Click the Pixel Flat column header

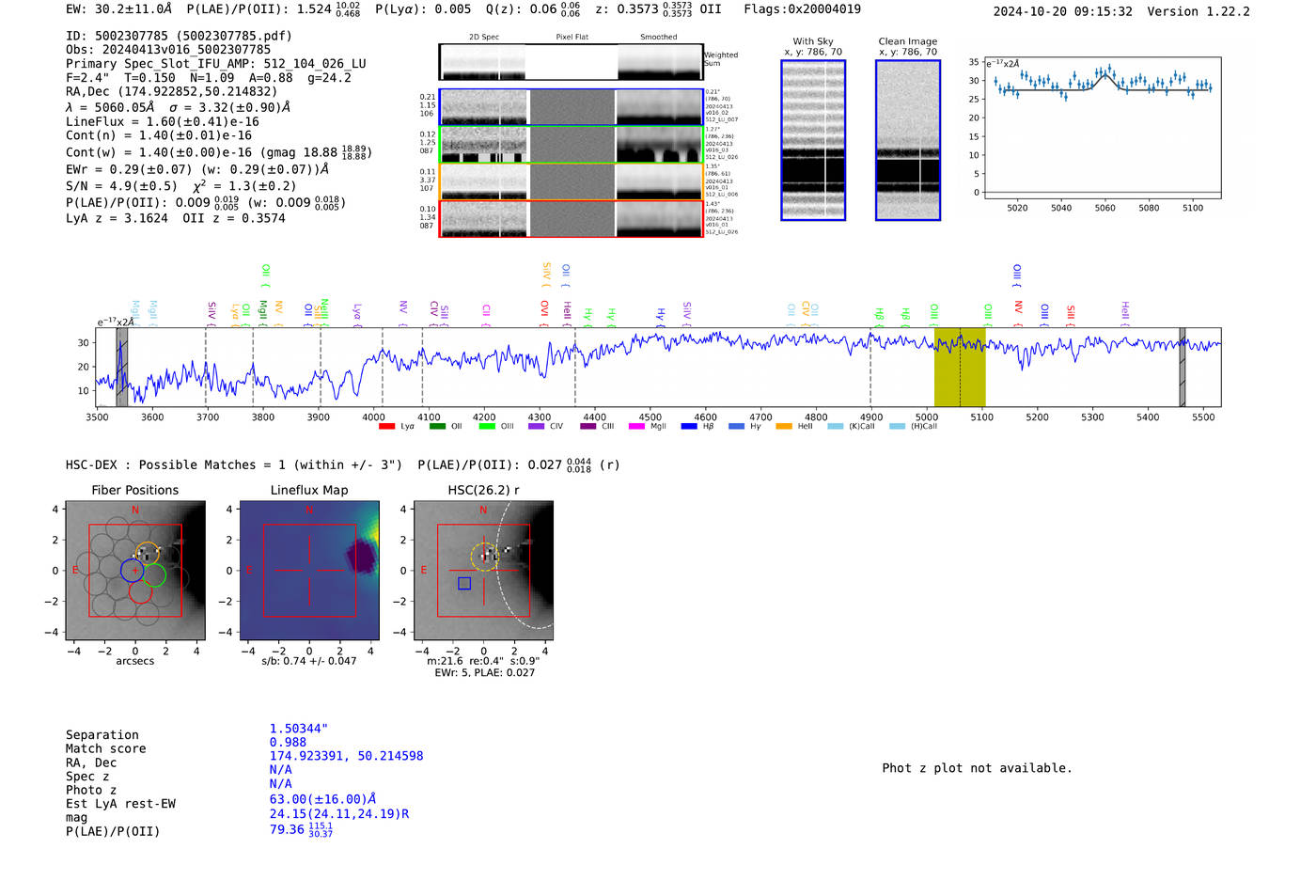click(572, 38)
